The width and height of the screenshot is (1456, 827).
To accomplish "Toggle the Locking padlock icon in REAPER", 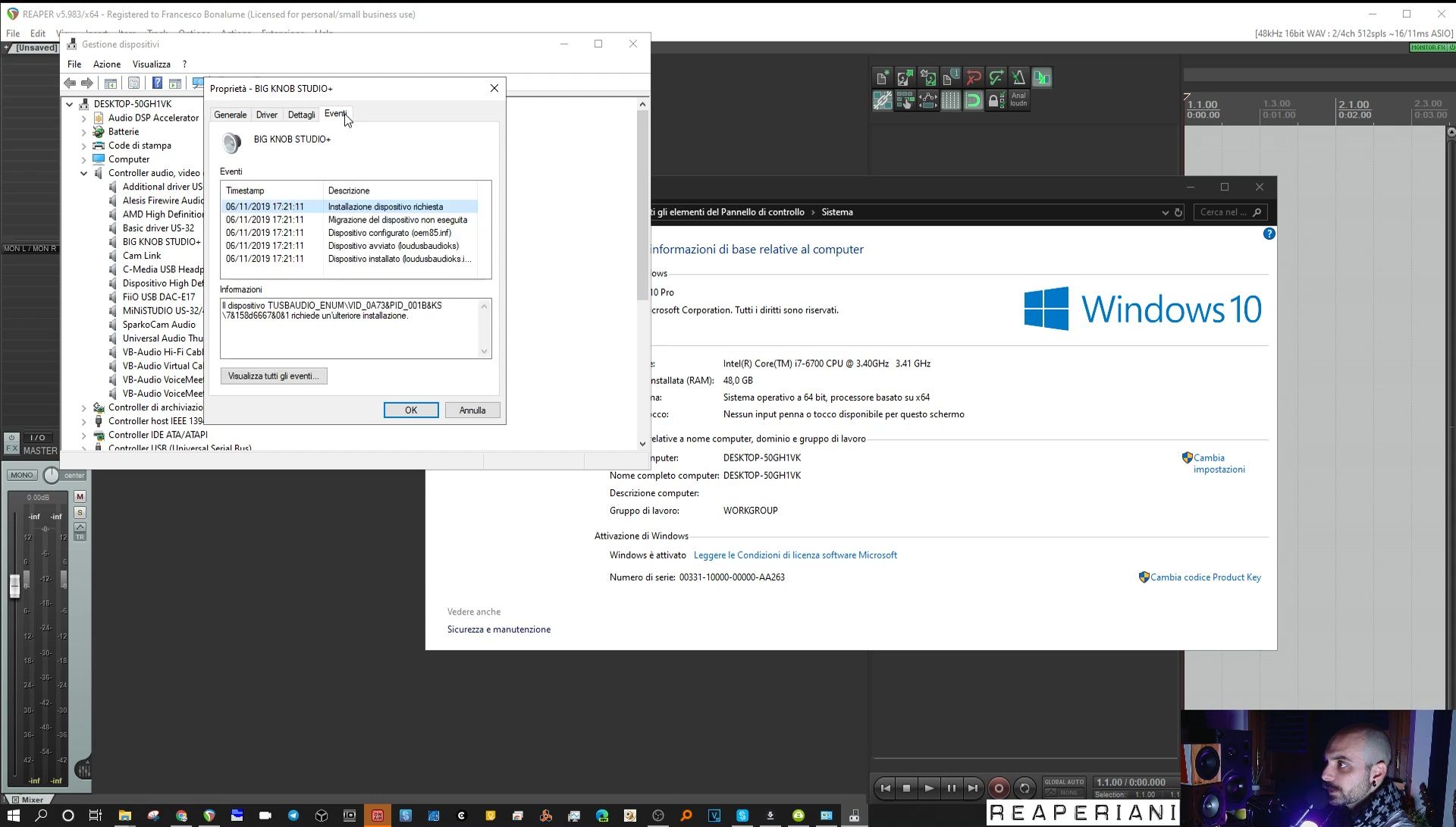I will (996, 100).
